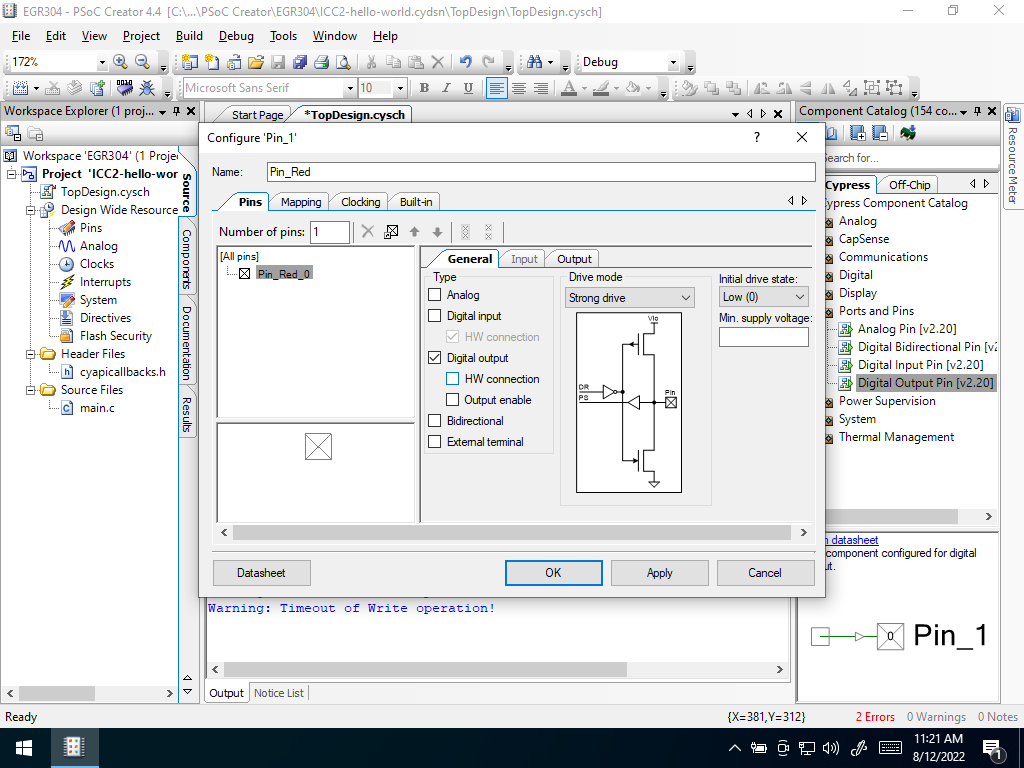The height and width of the screenshot is (768, 1024).
Task: Click the Number of pins field
Action: click(330, 232)
